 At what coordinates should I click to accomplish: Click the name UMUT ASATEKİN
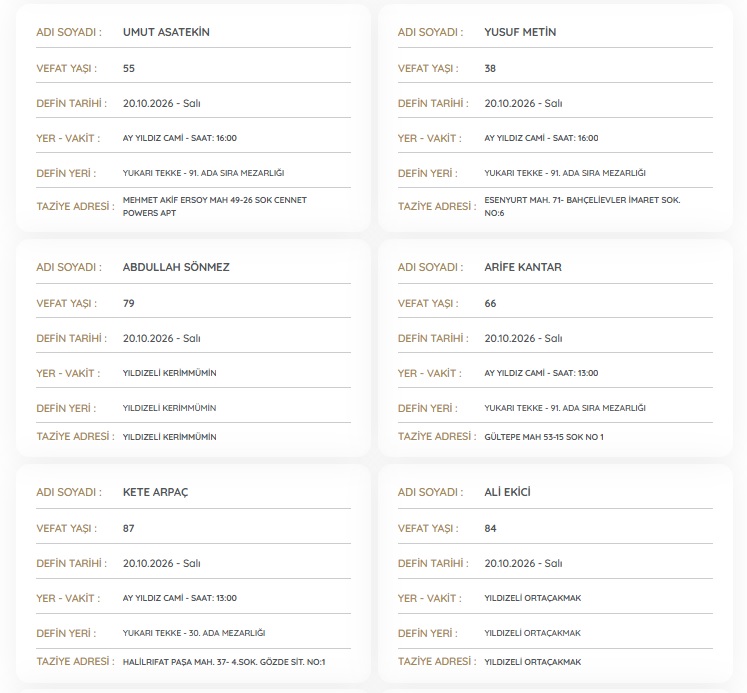click(166, 32)
